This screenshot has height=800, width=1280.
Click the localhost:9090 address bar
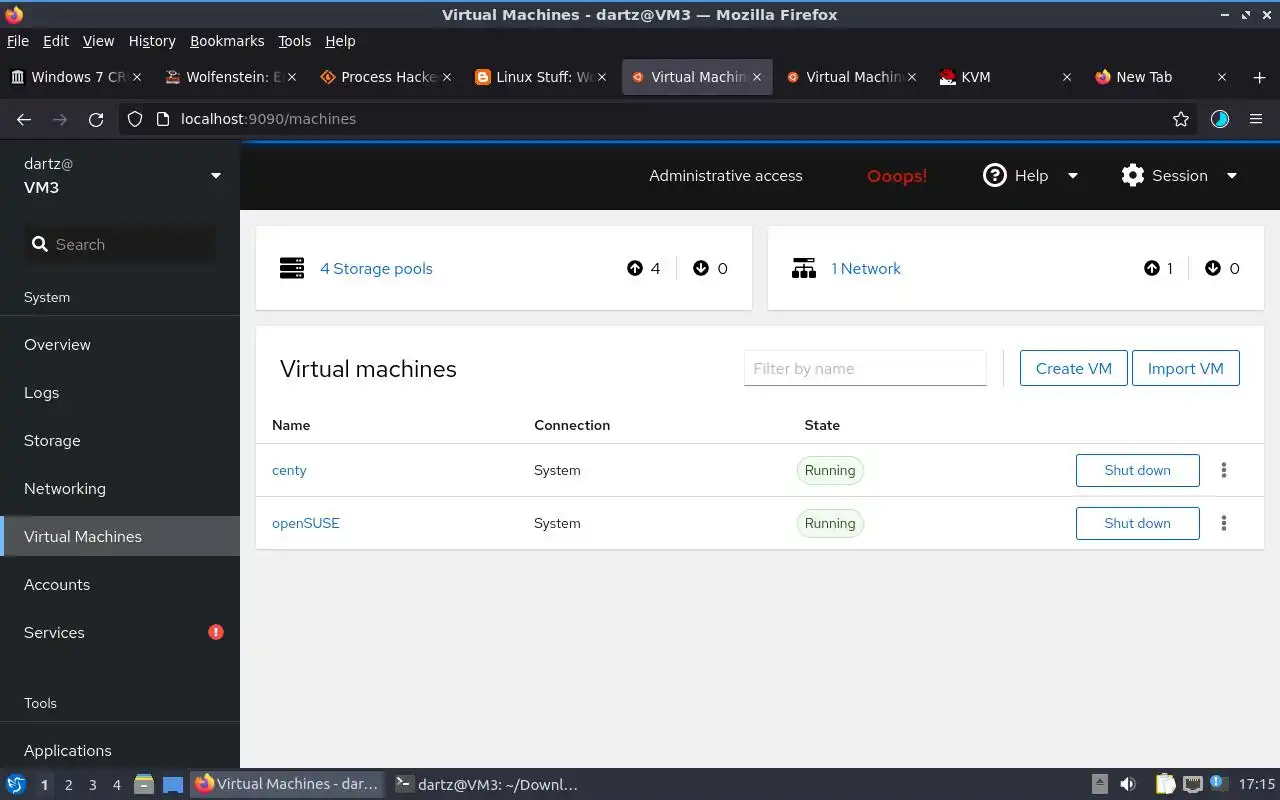(660, 119)
